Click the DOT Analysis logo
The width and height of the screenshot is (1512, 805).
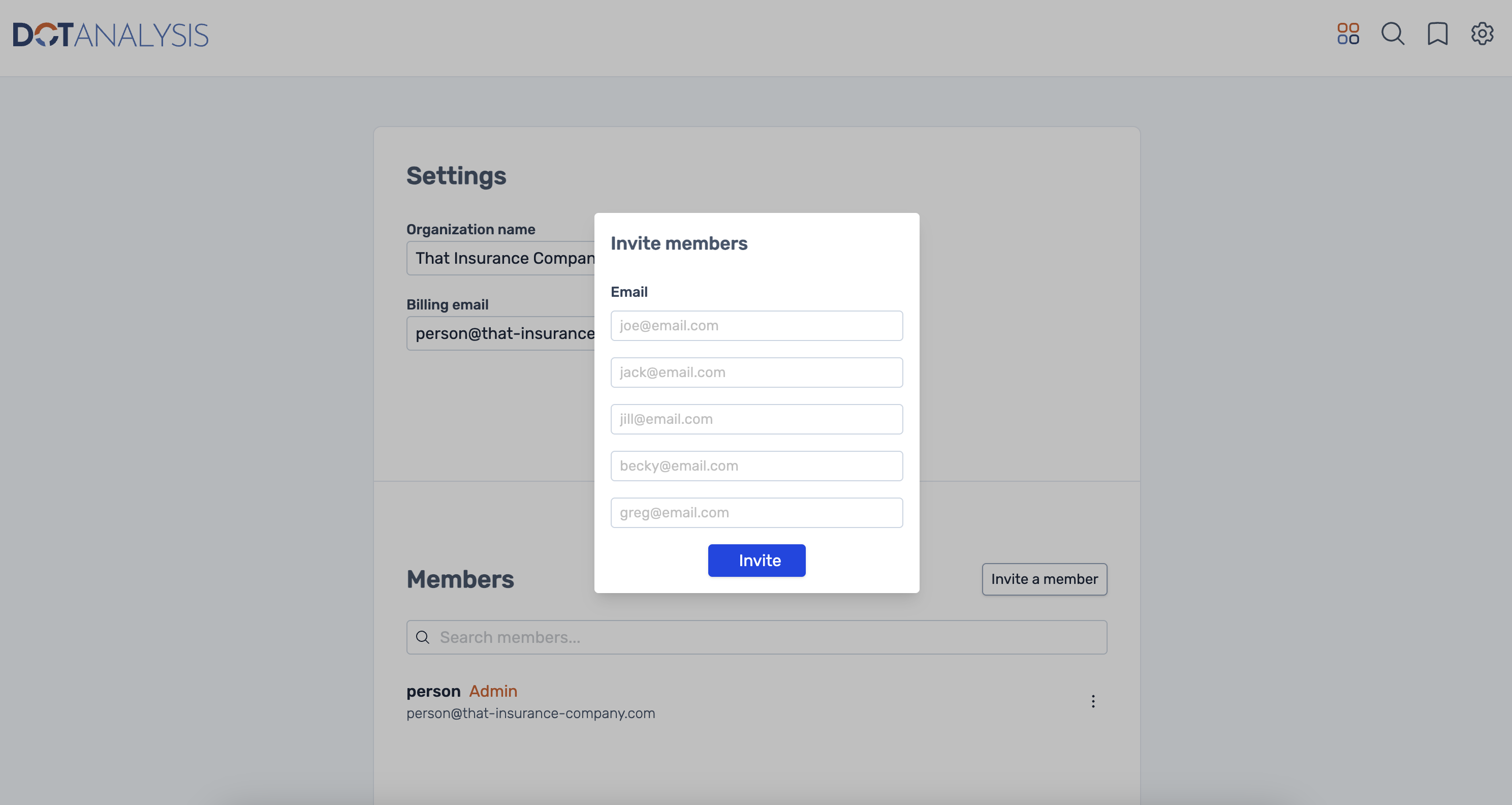[110, 35]
